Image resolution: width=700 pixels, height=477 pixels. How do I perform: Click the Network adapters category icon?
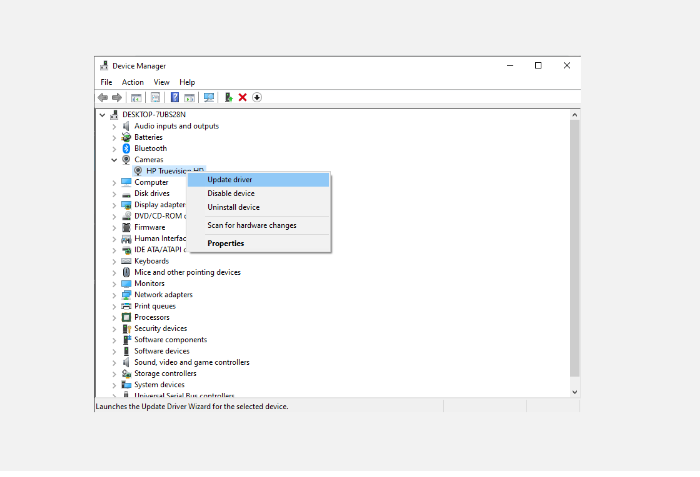click(x=126, y=294)
